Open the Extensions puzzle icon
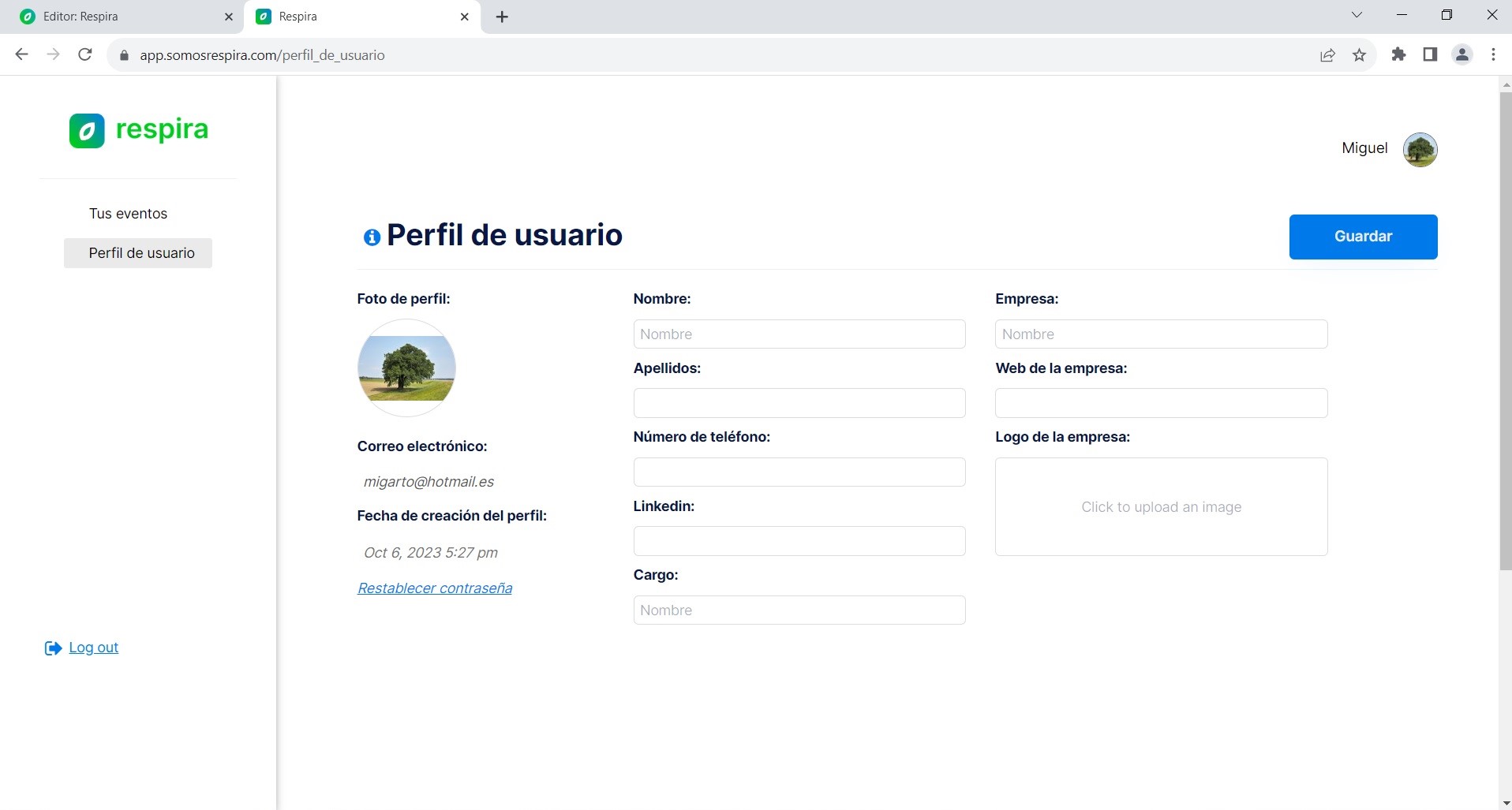 coord(1398,54)
